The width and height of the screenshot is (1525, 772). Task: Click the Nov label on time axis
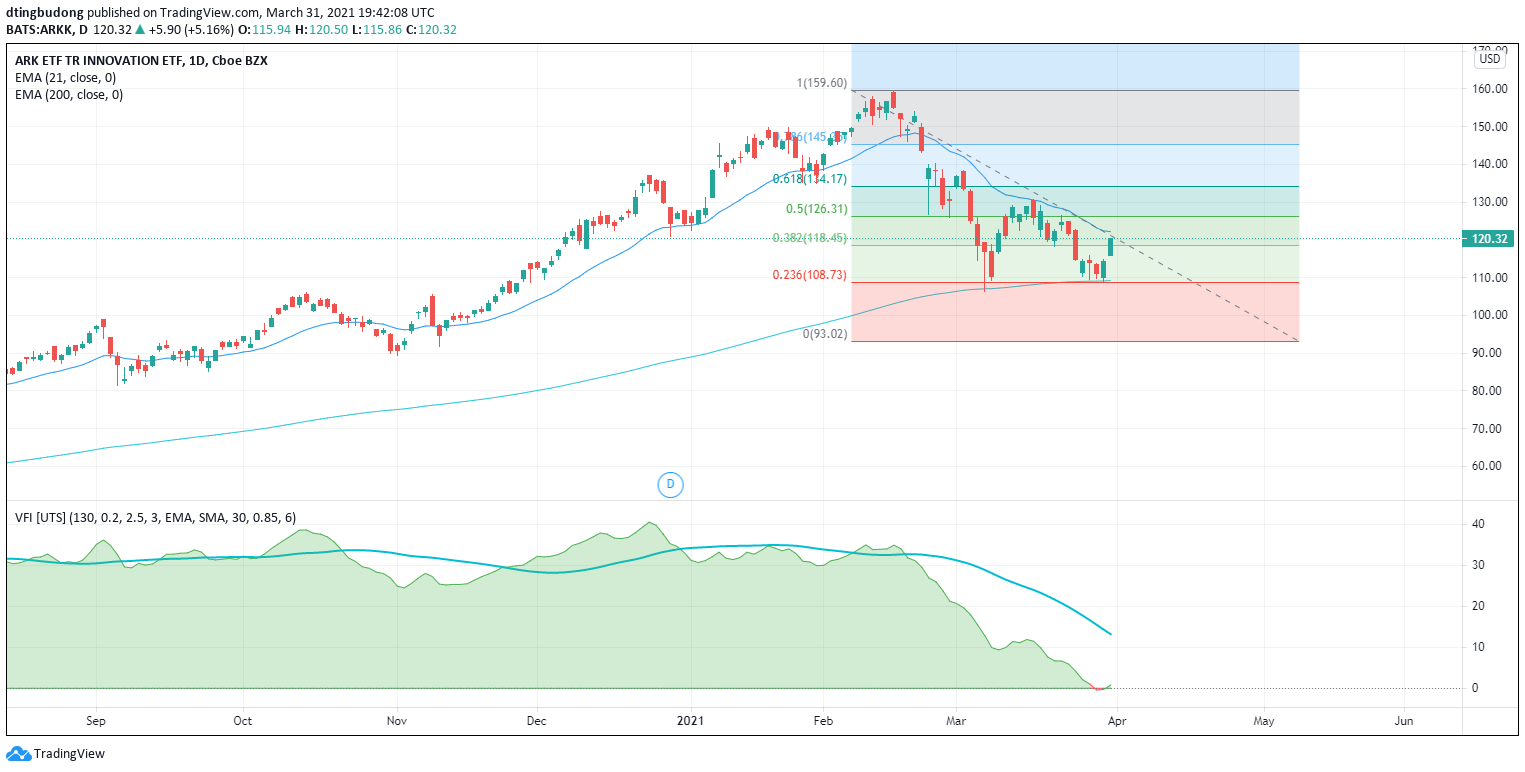click(x=397, y=720)
